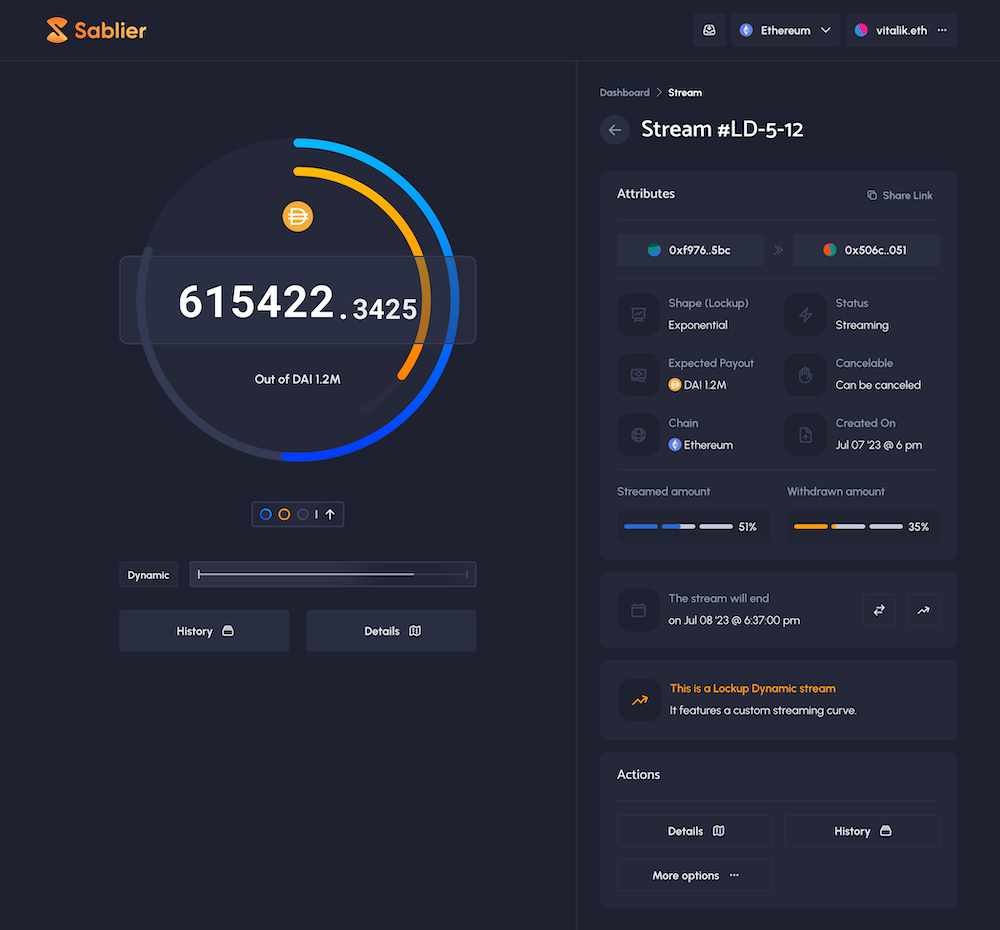Toggle the blue ring display option
1000x930 pixels.
click(266, 514)
